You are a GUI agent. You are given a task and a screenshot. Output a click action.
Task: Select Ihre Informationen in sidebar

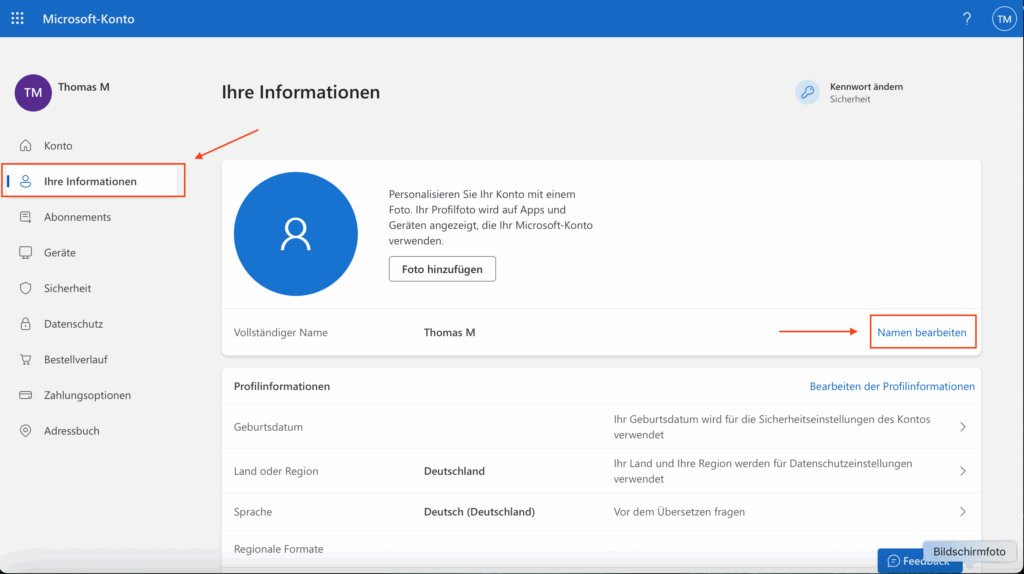click(x=90, y=181)
